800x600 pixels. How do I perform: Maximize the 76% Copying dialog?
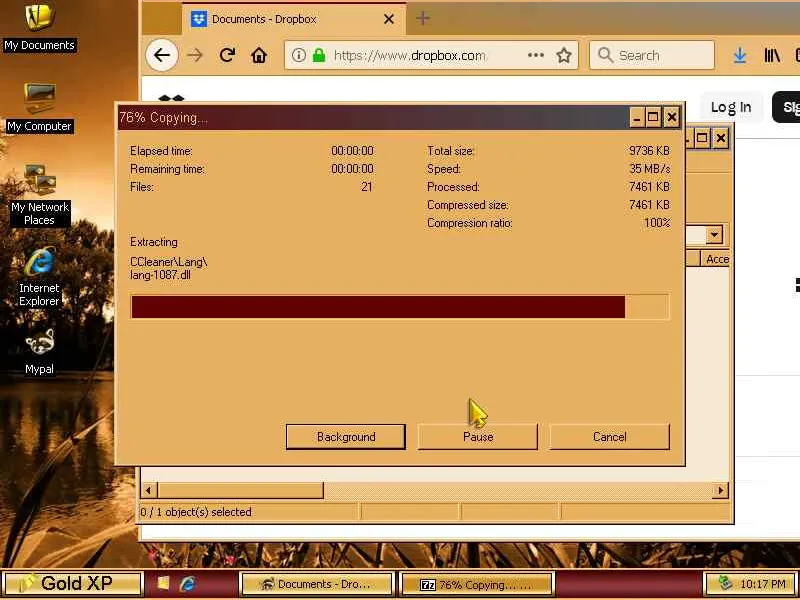(653, 117)
